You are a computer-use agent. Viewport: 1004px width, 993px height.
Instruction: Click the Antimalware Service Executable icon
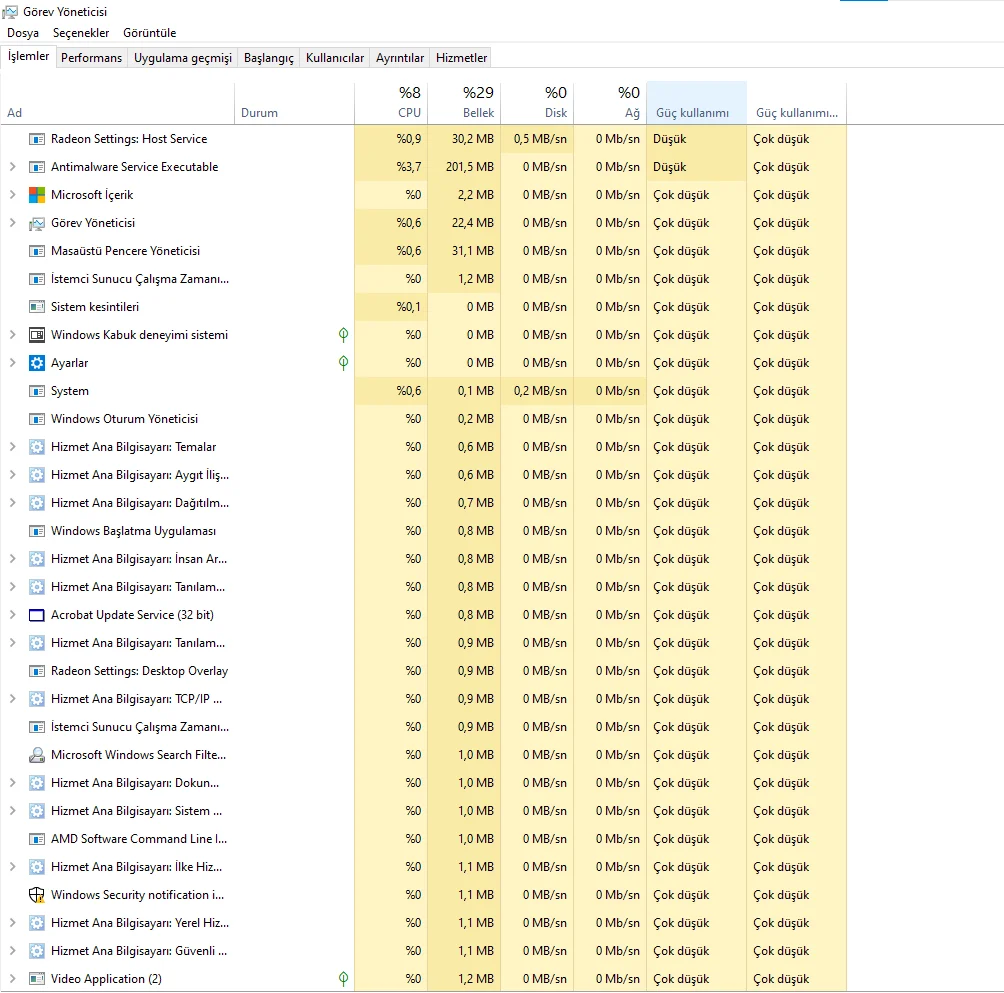click(37, 167)
